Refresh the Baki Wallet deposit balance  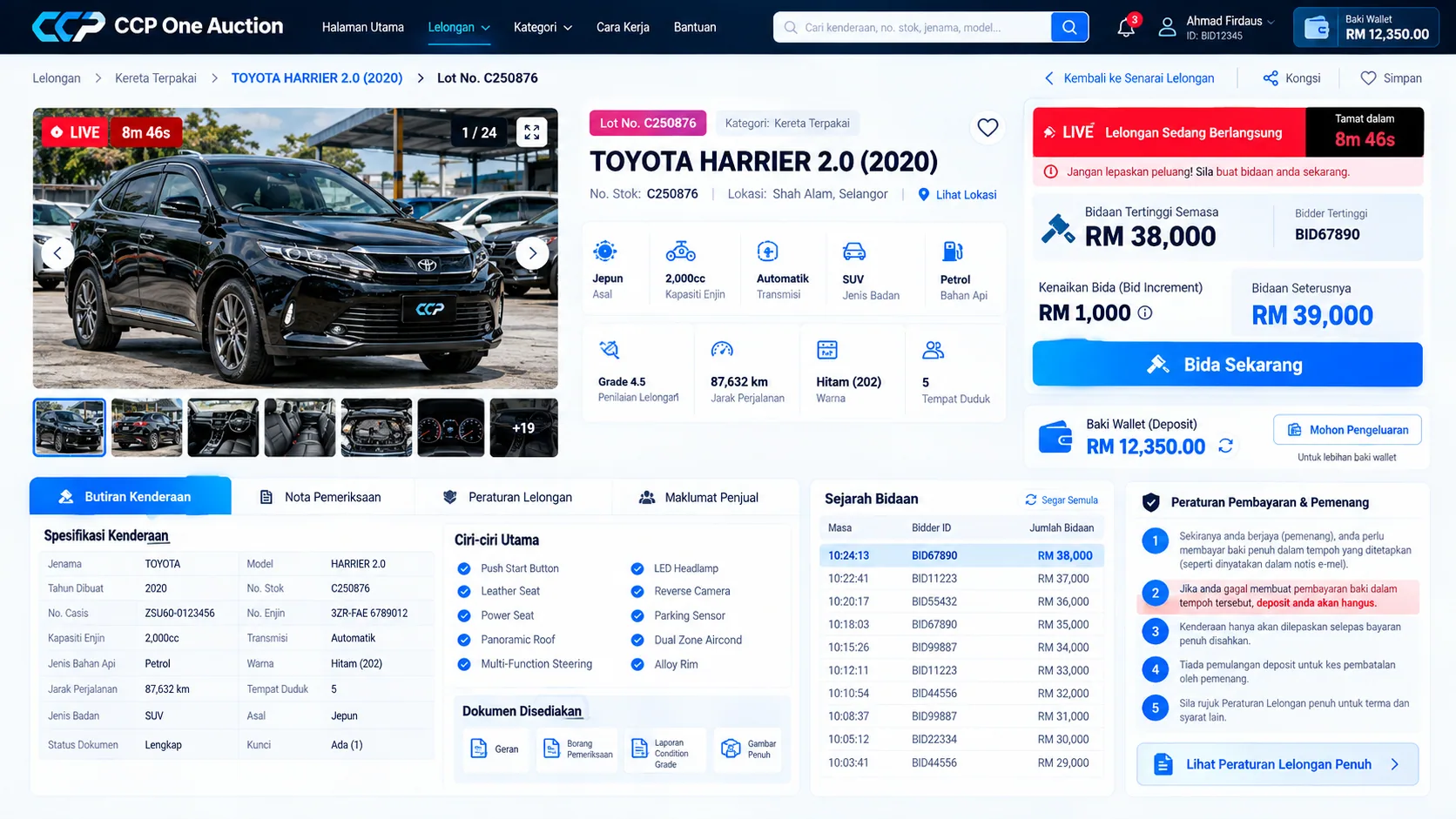1225,446
